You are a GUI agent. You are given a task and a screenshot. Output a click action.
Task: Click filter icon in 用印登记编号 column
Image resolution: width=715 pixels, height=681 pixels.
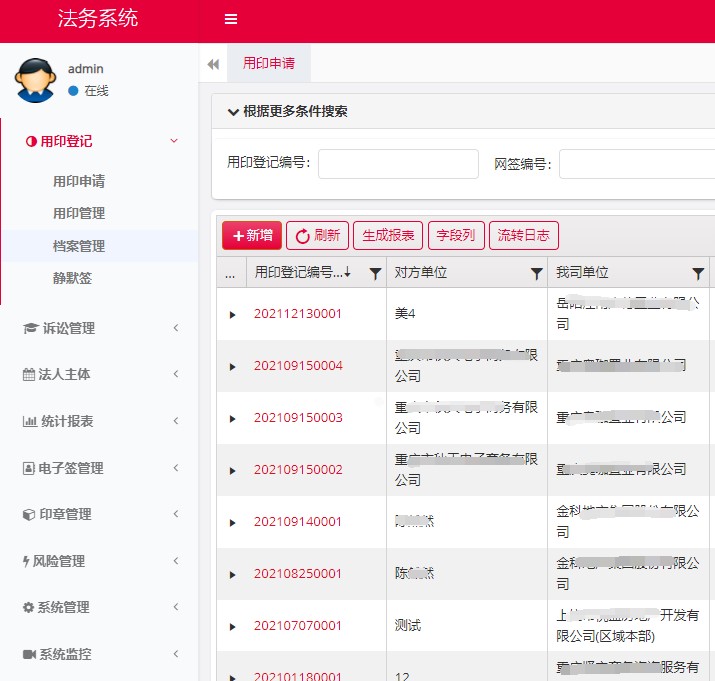point(375,273)
